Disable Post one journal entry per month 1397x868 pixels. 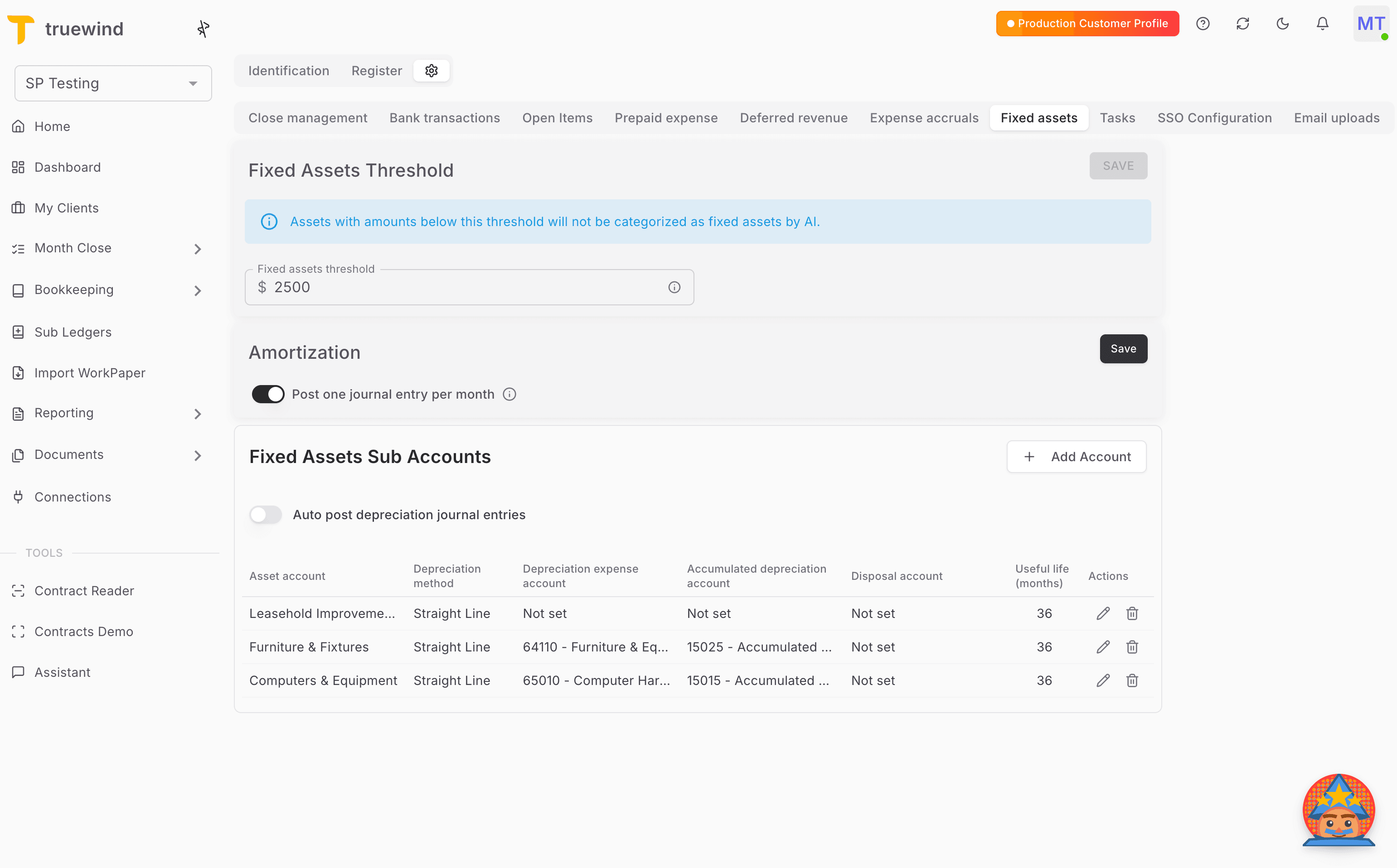click(268, 394)
